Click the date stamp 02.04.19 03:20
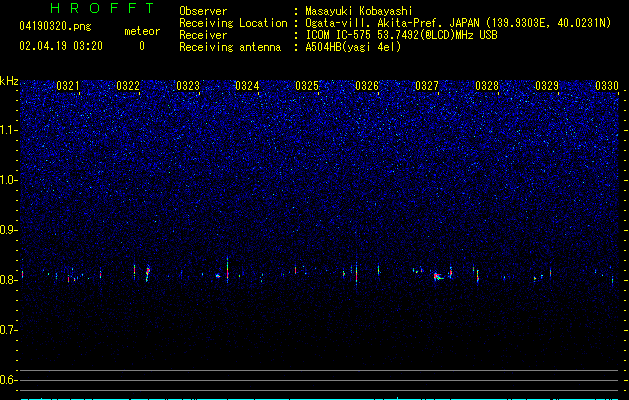This screenshot has width=629, height=400. pyautogui.click(x=61, y=46)
